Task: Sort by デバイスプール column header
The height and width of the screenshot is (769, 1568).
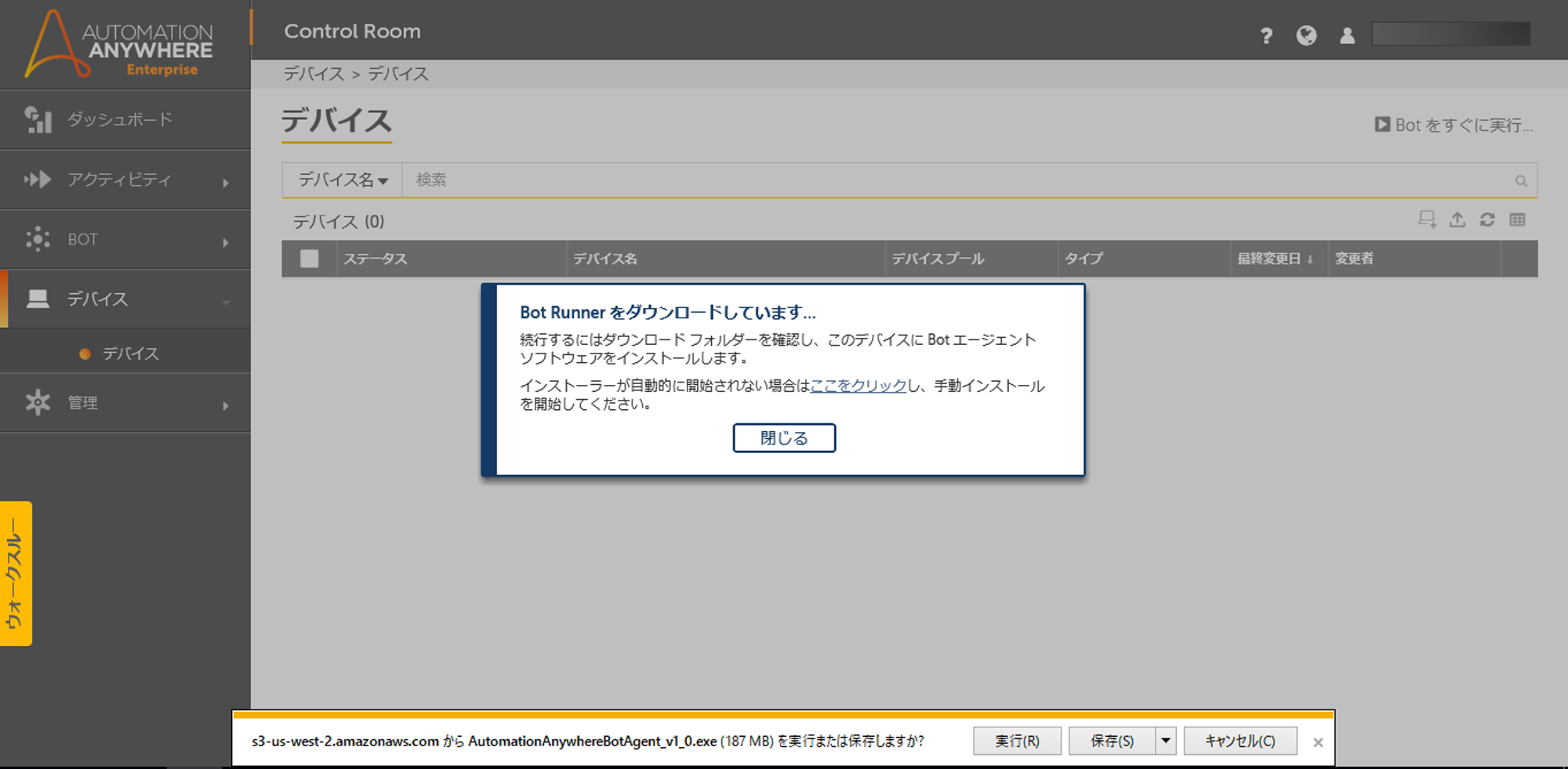Action: (938, 259)
